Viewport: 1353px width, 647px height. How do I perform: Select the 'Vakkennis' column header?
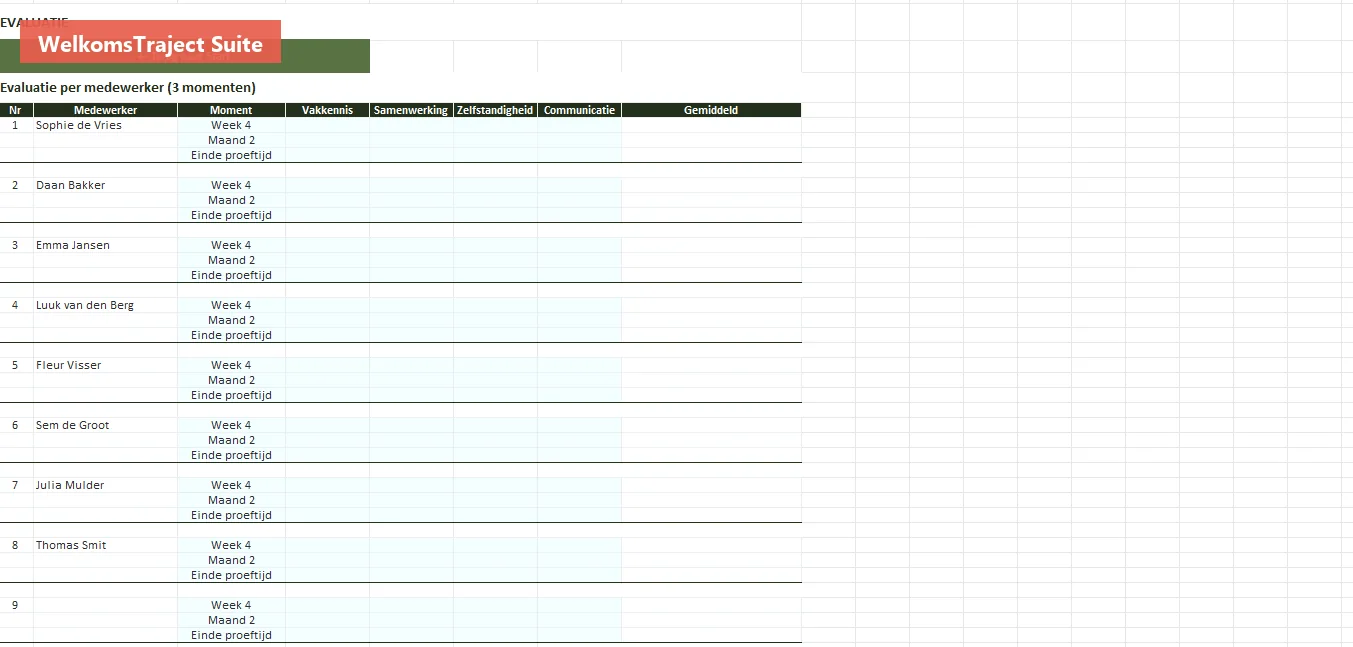(x=327, y=110)
